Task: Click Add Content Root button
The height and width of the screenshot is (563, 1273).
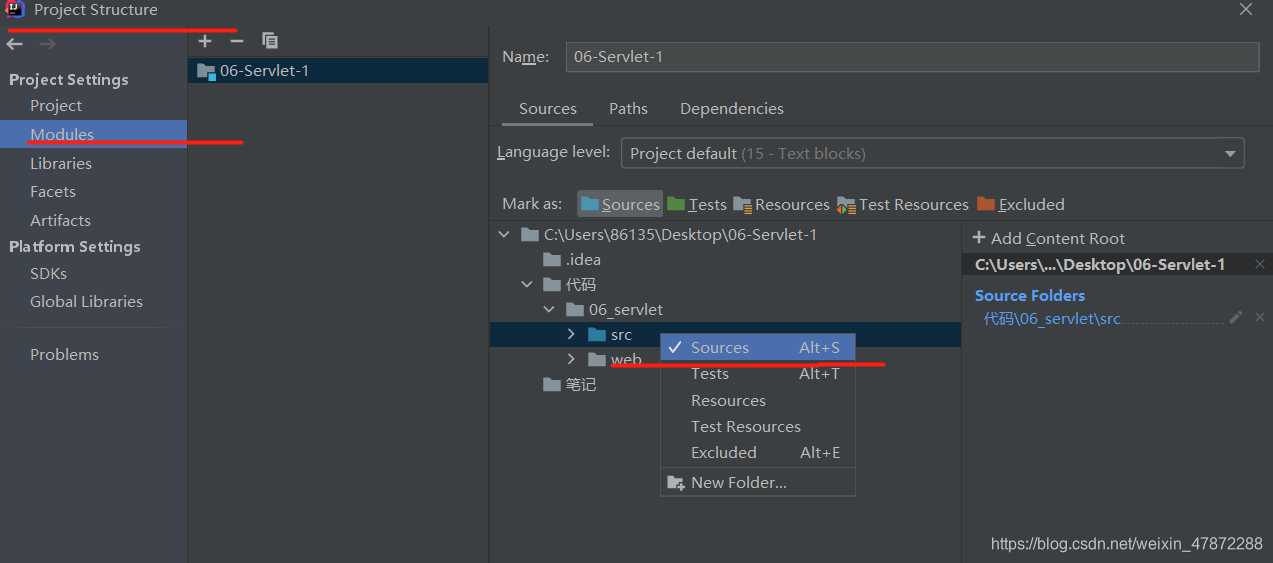Action: point(1049,238)
